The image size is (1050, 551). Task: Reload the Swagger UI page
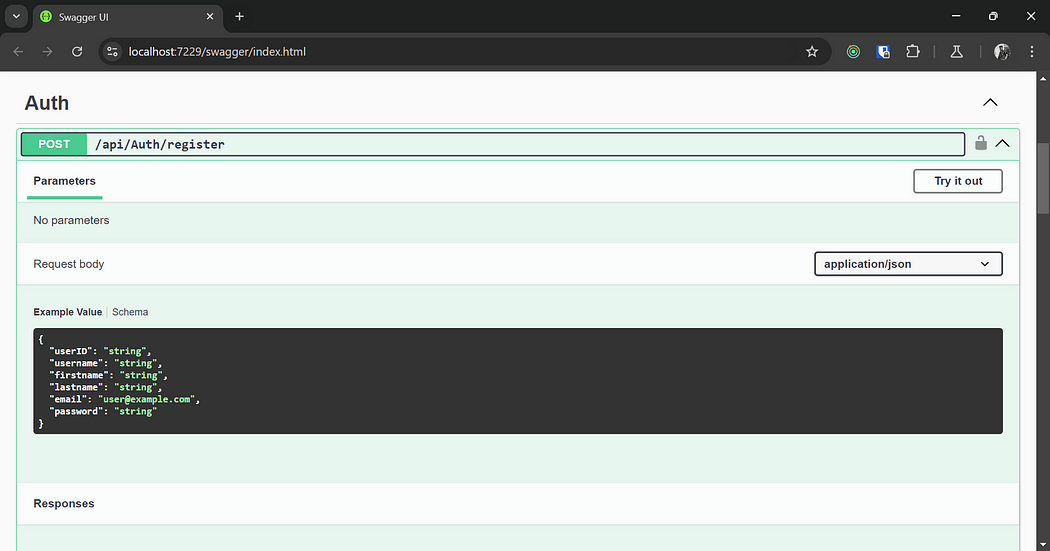[x=77, y=52]
